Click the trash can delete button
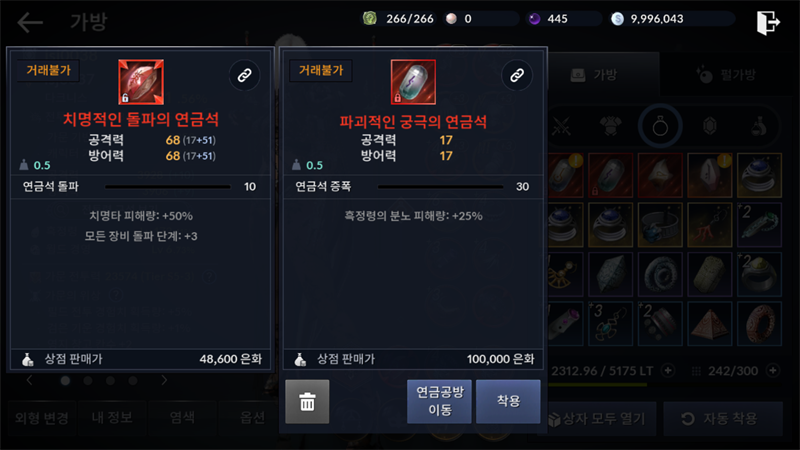 tap(307, 402)
